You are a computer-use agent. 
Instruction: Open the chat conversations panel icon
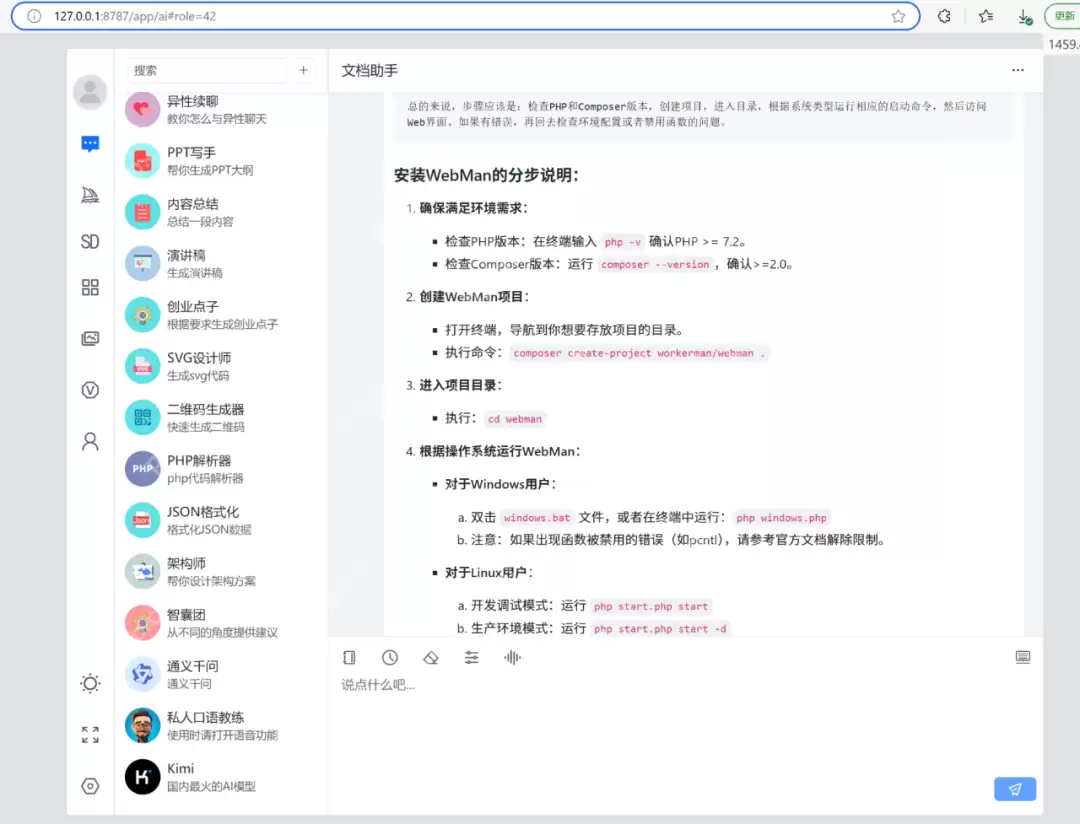(x=90, y=143)
